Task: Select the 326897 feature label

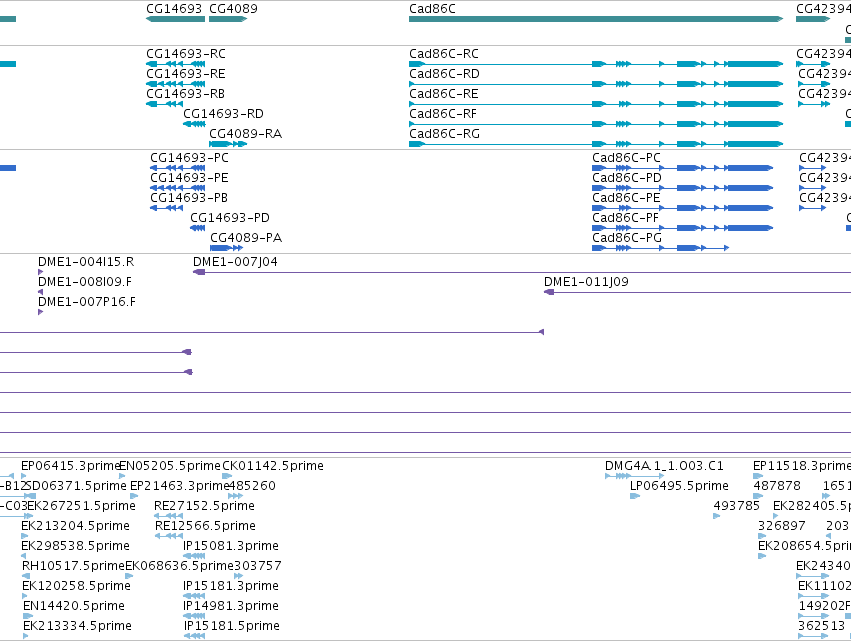Action: pyautogui.click(x=782, y=526)
